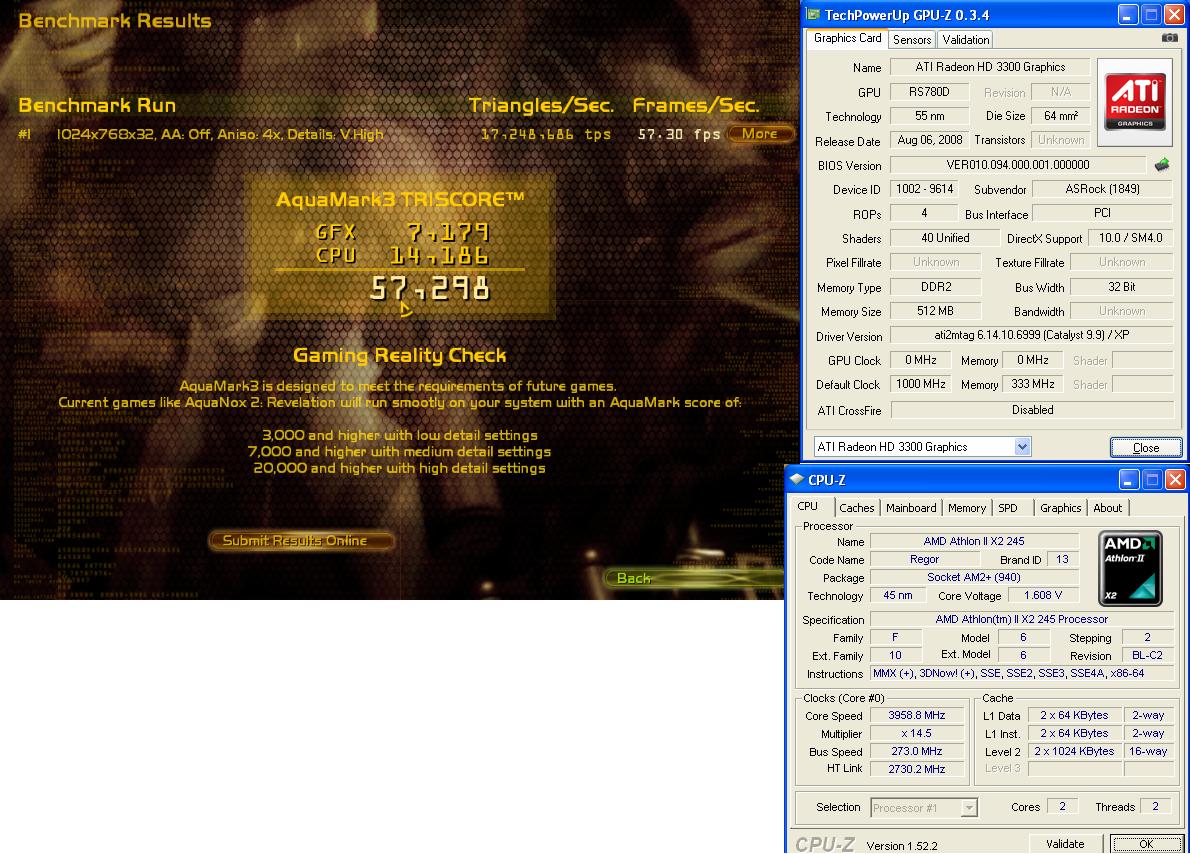The width and height of the screenshot is (1190, 854).
Task: Select the Graphics Card tab in GPU-Z
Action: (847, 38)
